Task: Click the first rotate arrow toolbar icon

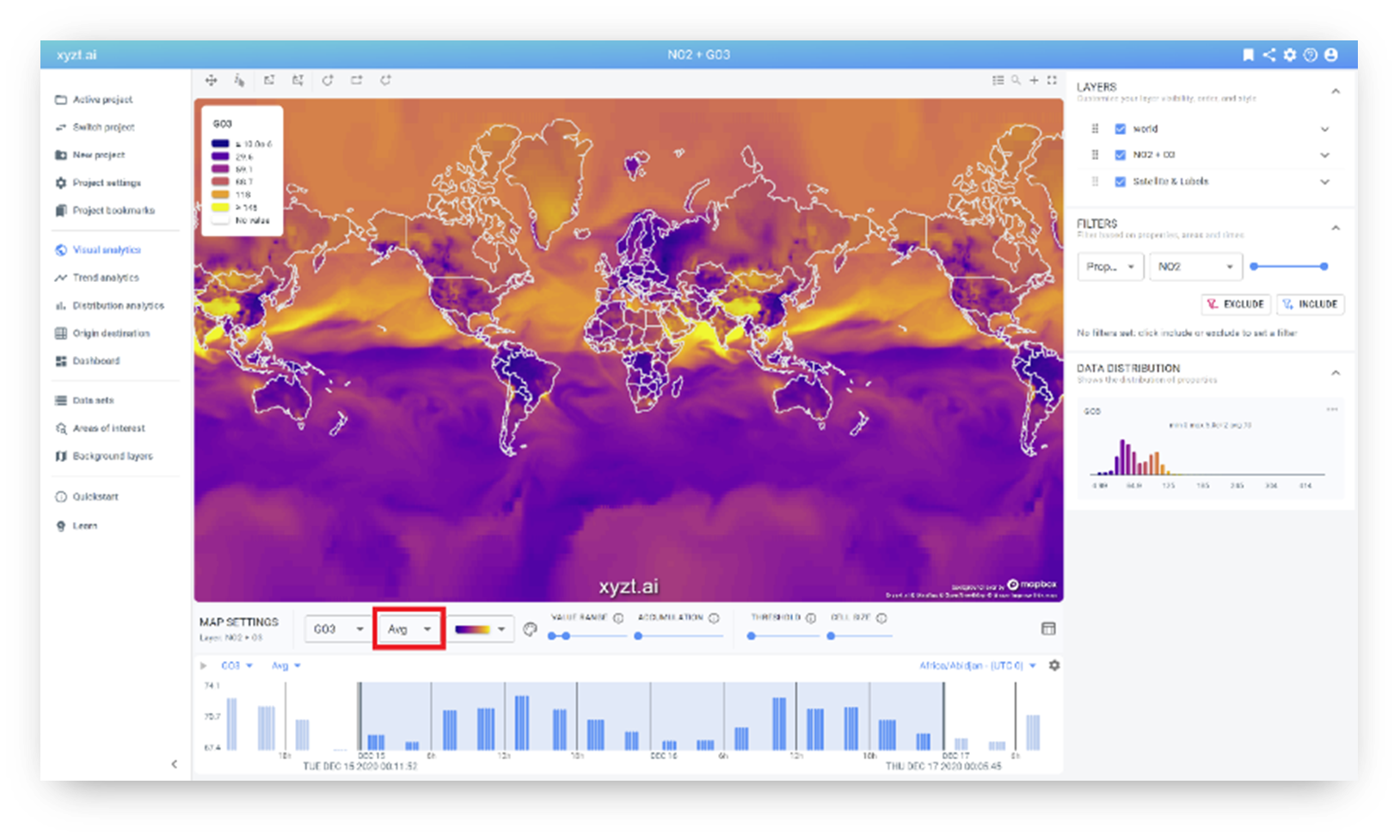Action: click(x=328, y=80)
